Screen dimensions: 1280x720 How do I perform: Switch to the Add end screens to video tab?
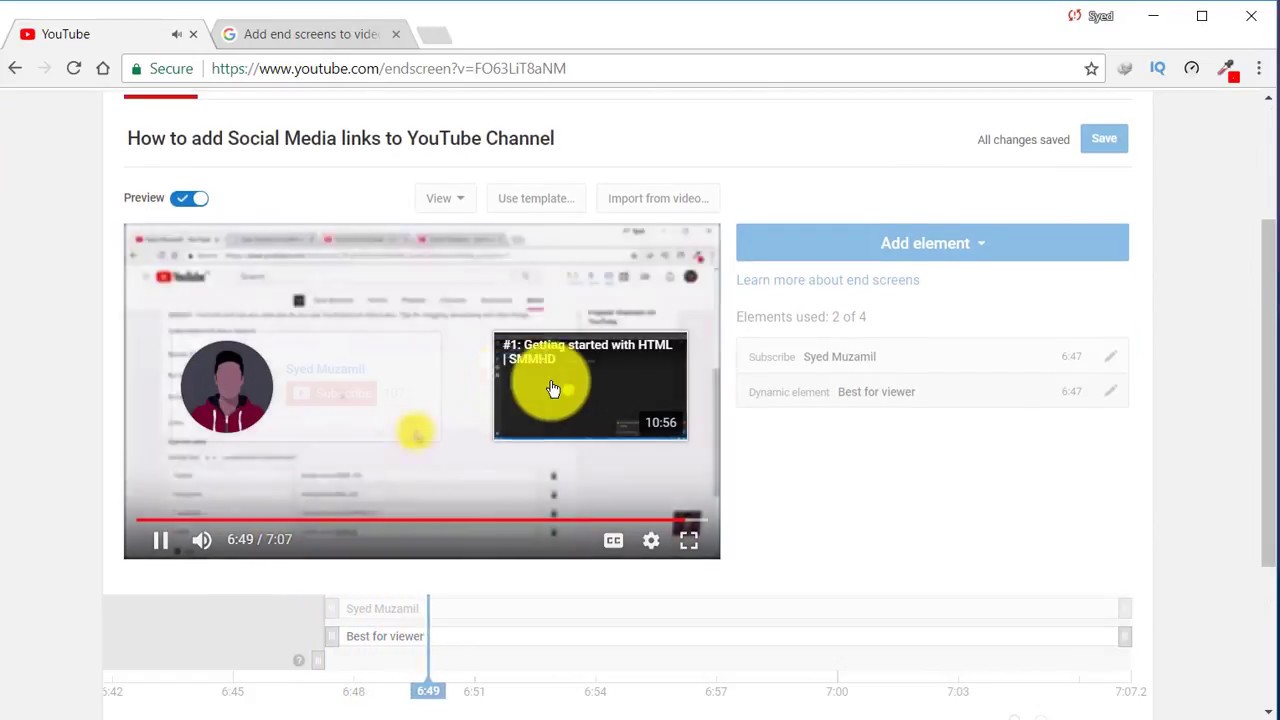pos(311,34)
